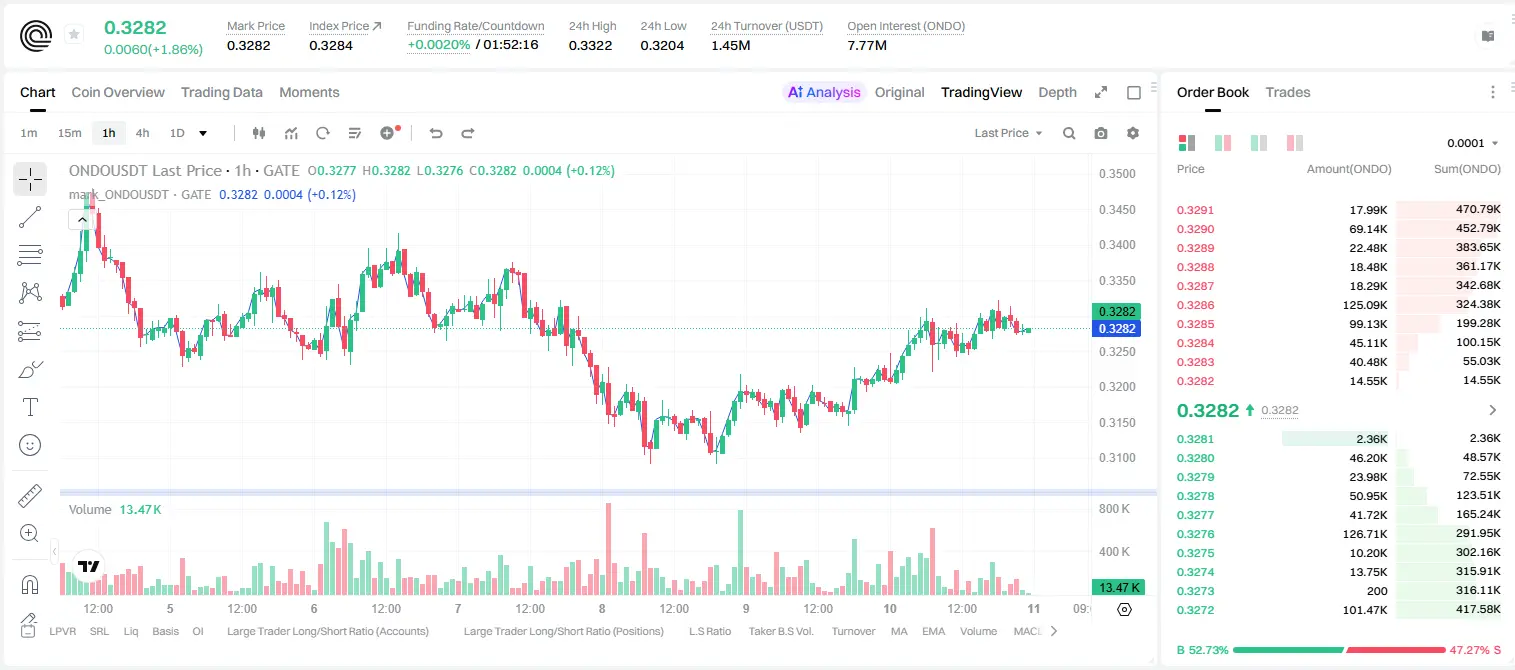Select the crosshair cursor tool
Screen dimensions: 1515x670
pyautogui.click(x=30, y=179)
